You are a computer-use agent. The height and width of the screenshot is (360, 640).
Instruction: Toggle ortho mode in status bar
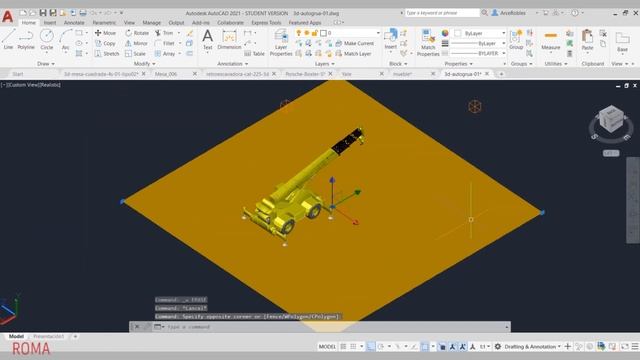pyautogui.click(x=371, y=347)
